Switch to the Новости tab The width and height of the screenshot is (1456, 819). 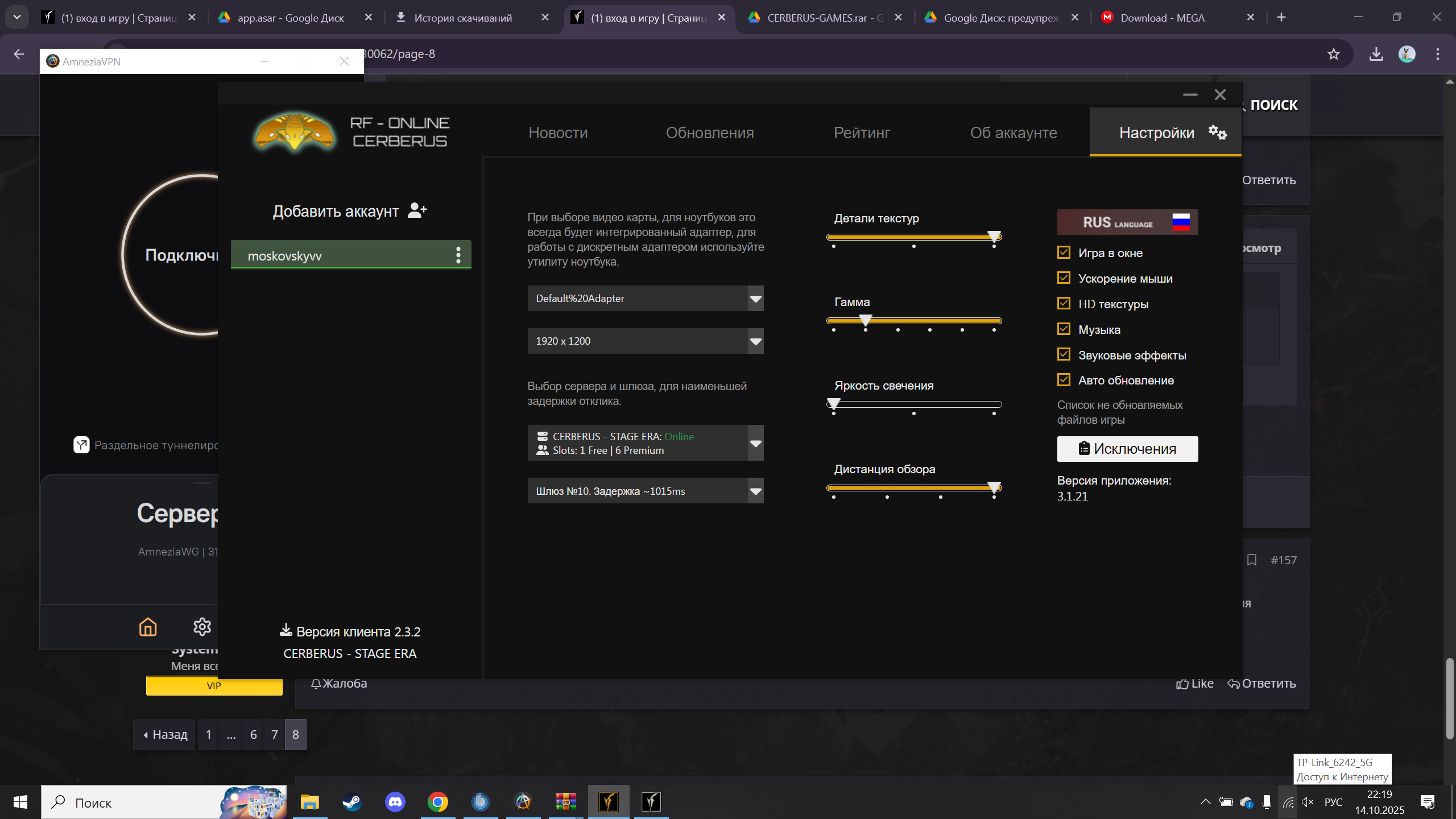(x=558, y=133)
